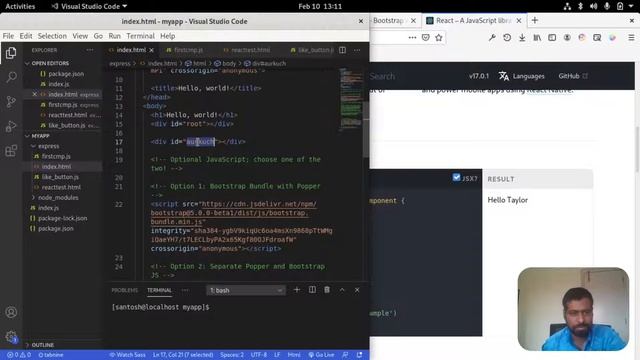The height and width of the screenshot is (360, 640).
Task: Open Firefox page actions ellipsis
Action: pos(412,38)
